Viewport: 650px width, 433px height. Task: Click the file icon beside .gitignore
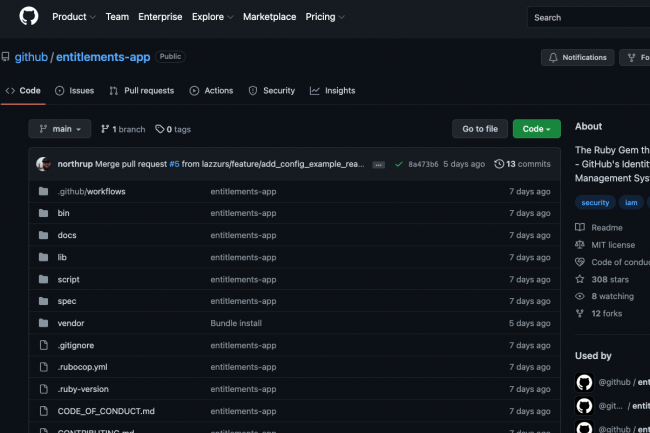click(44, 345)
